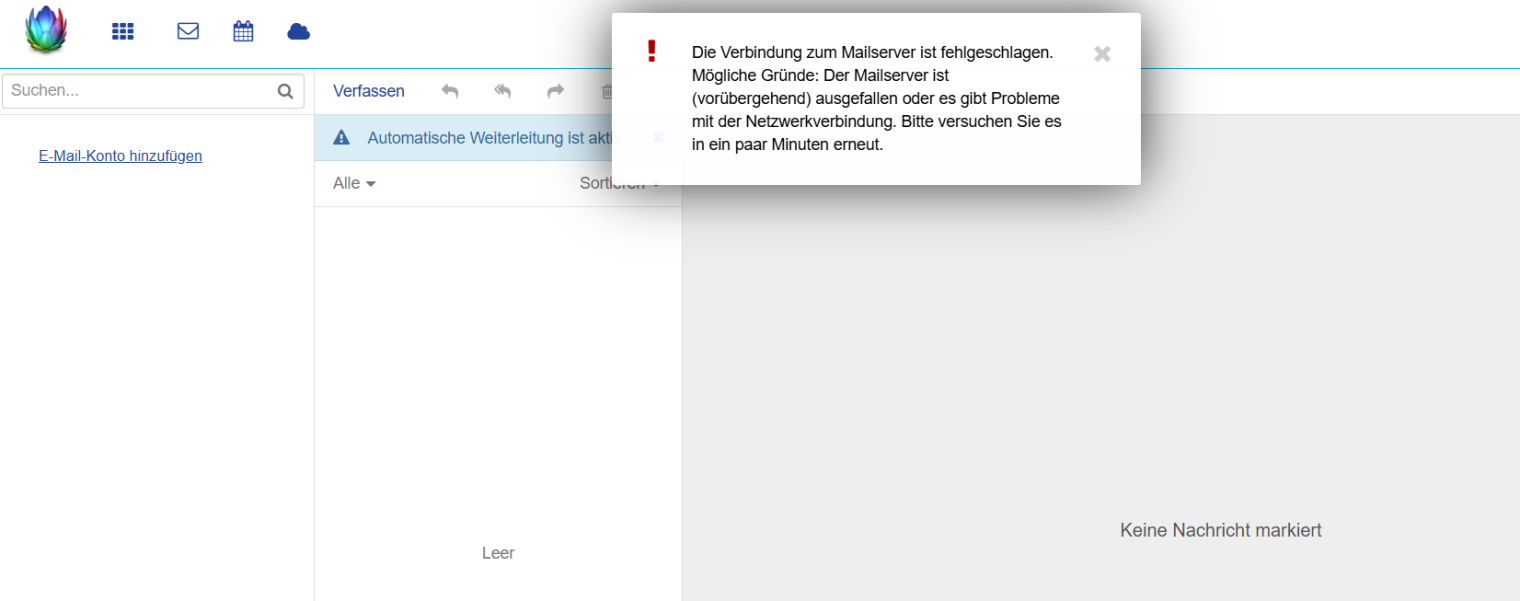Open the mail envelope icon
The height and width of the screenshot is (601, 1520).
click(188, 31)
